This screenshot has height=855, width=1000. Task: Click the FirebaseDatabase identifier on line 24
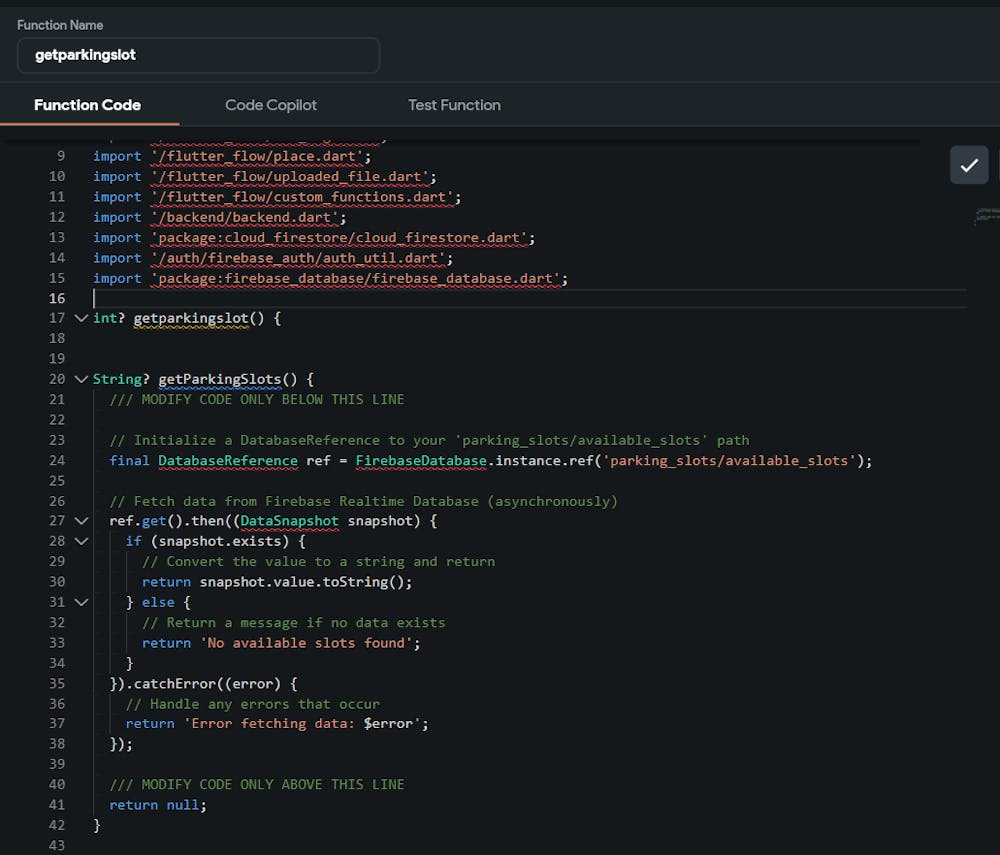tap(420, 460)
